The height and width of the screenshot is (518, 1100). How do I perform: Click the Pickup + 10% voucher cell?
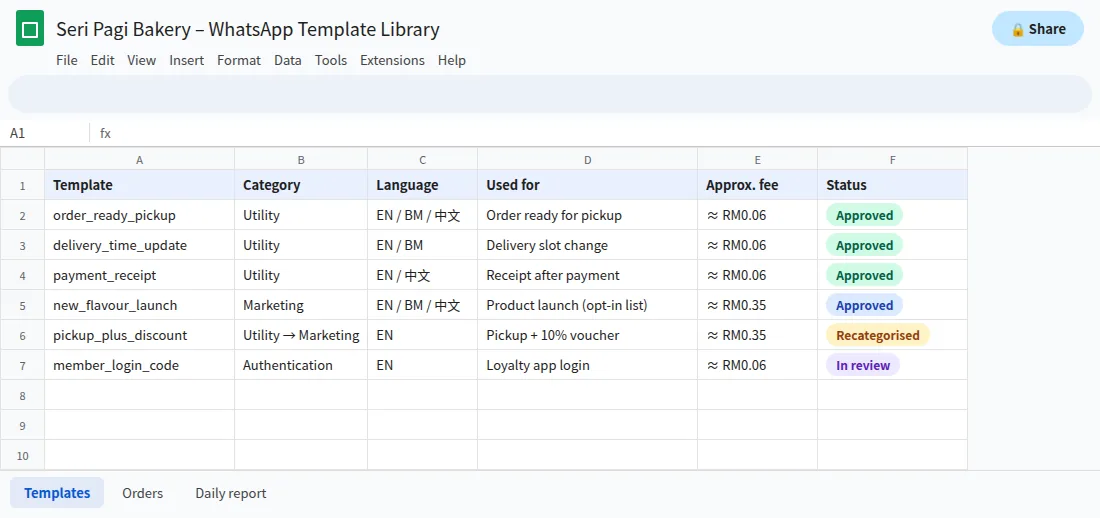(x=587, y=336)
